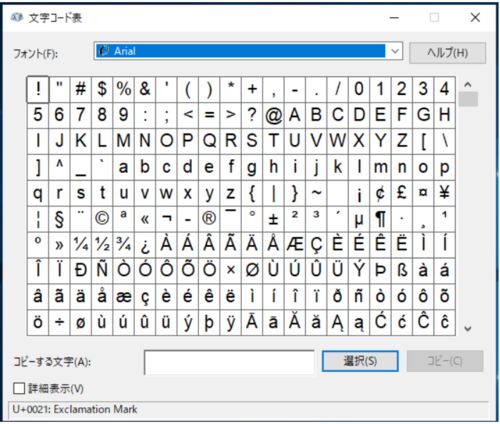Select the ¾ three quarters fraction

123,245
